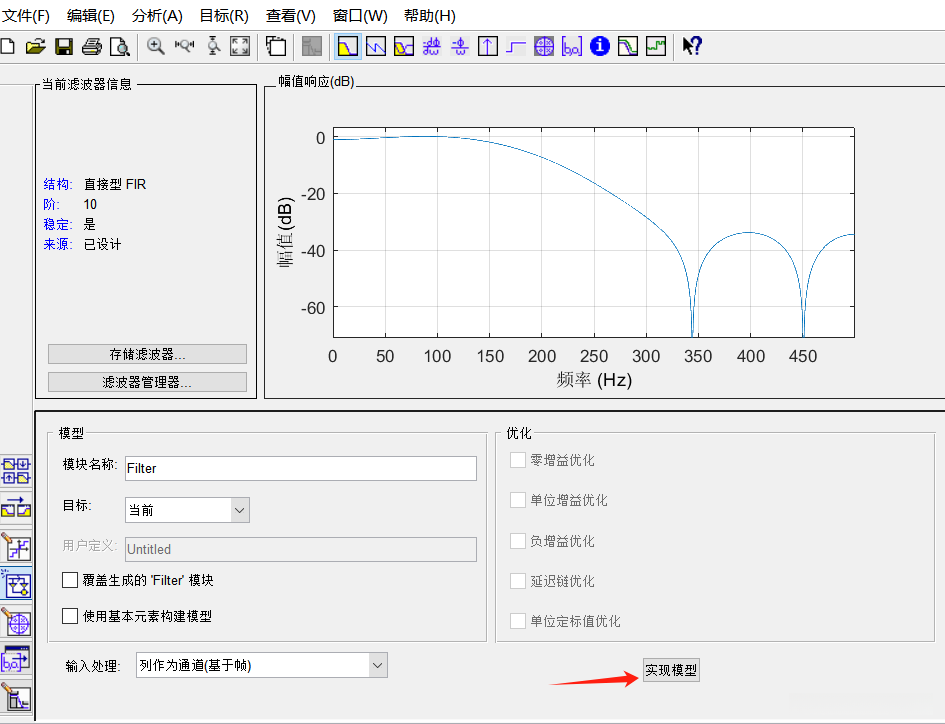Show Filter Information with blue 'i' icon

tap(600, 46)
